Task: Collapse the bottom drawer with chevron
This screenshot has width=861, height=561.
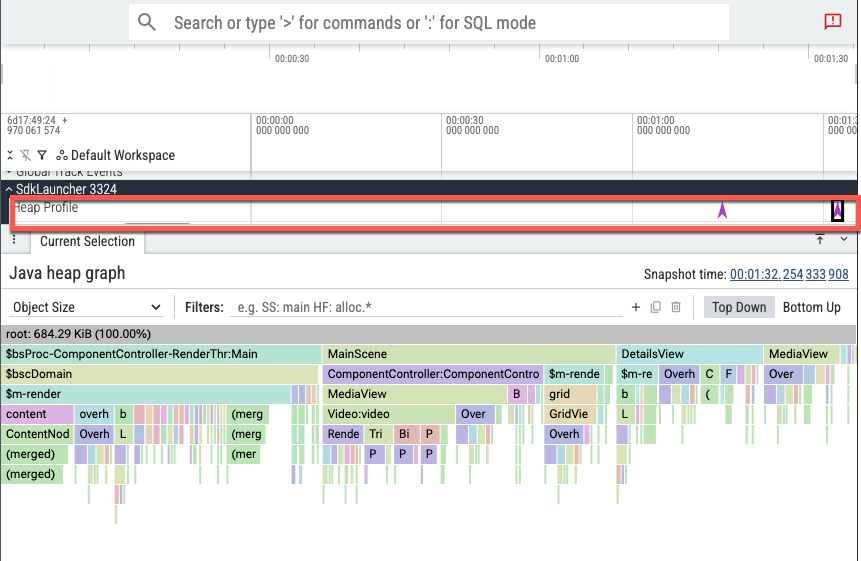Action: 843,239
